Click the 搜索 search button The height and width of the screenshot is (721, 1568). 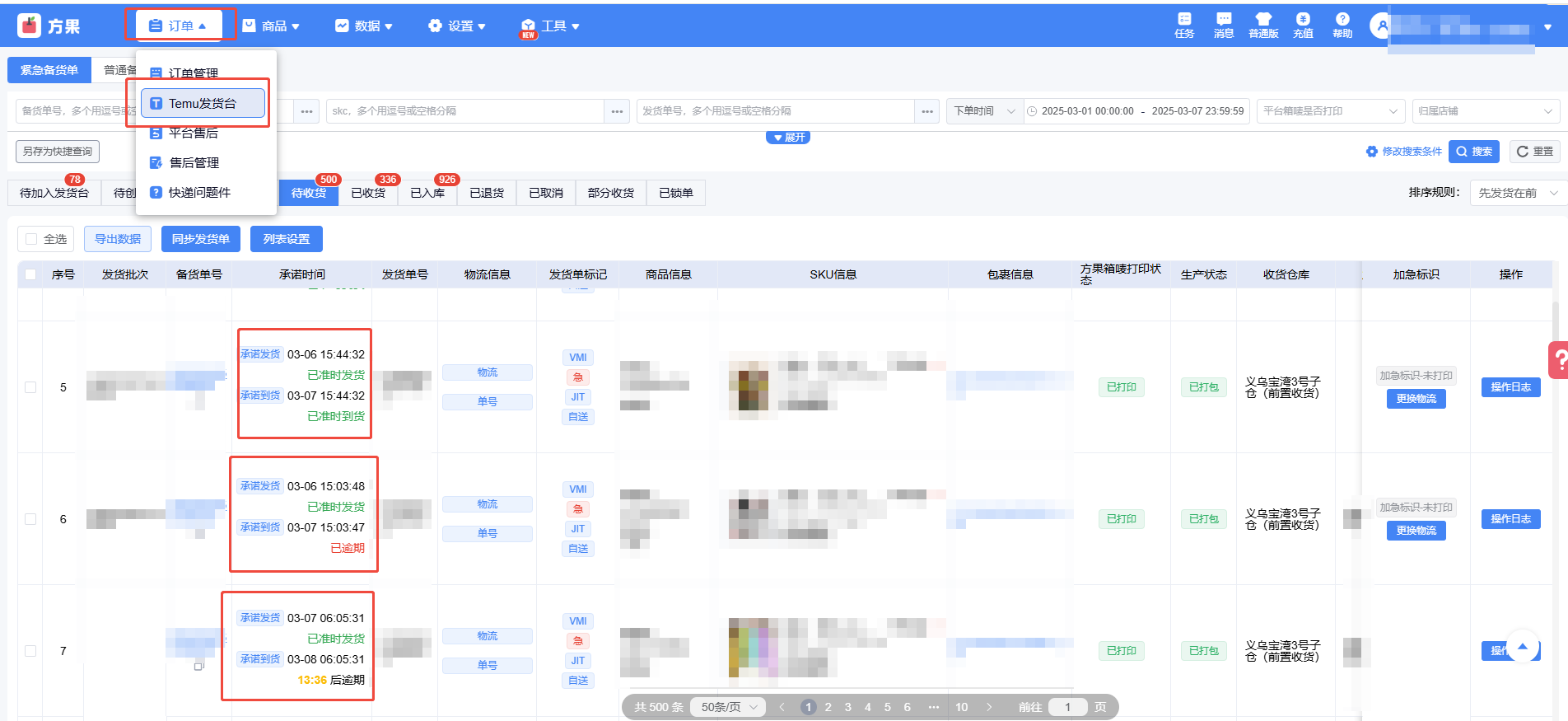[1473, 152]
